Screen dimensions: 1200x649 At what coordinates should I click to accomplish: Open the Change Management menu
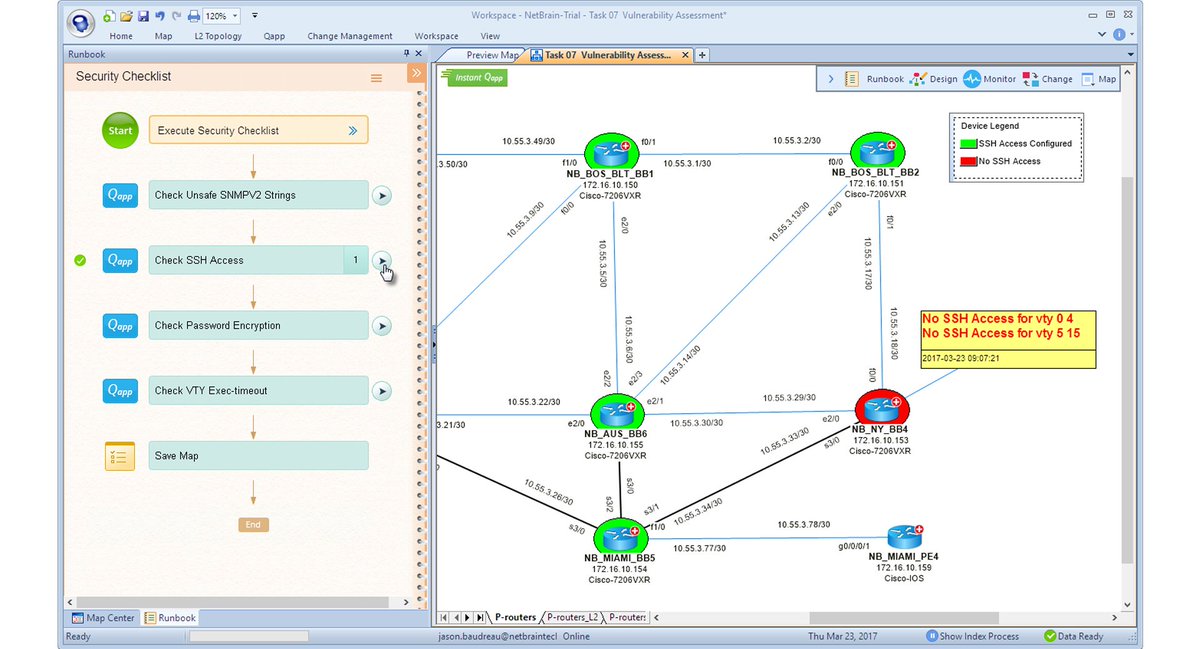(350, 36)
